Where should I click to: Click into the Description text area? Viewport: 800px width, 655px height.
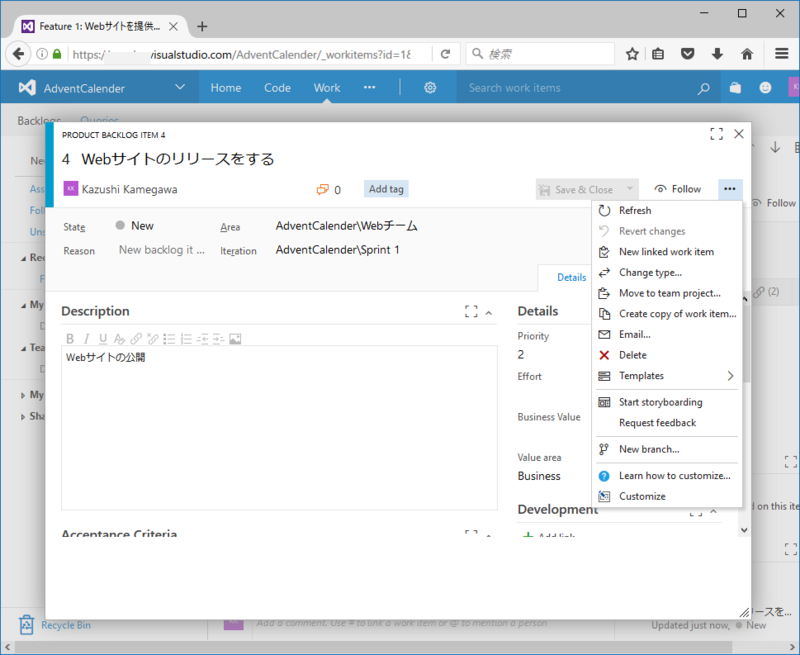pyautogui.click(x=279, y=428)
